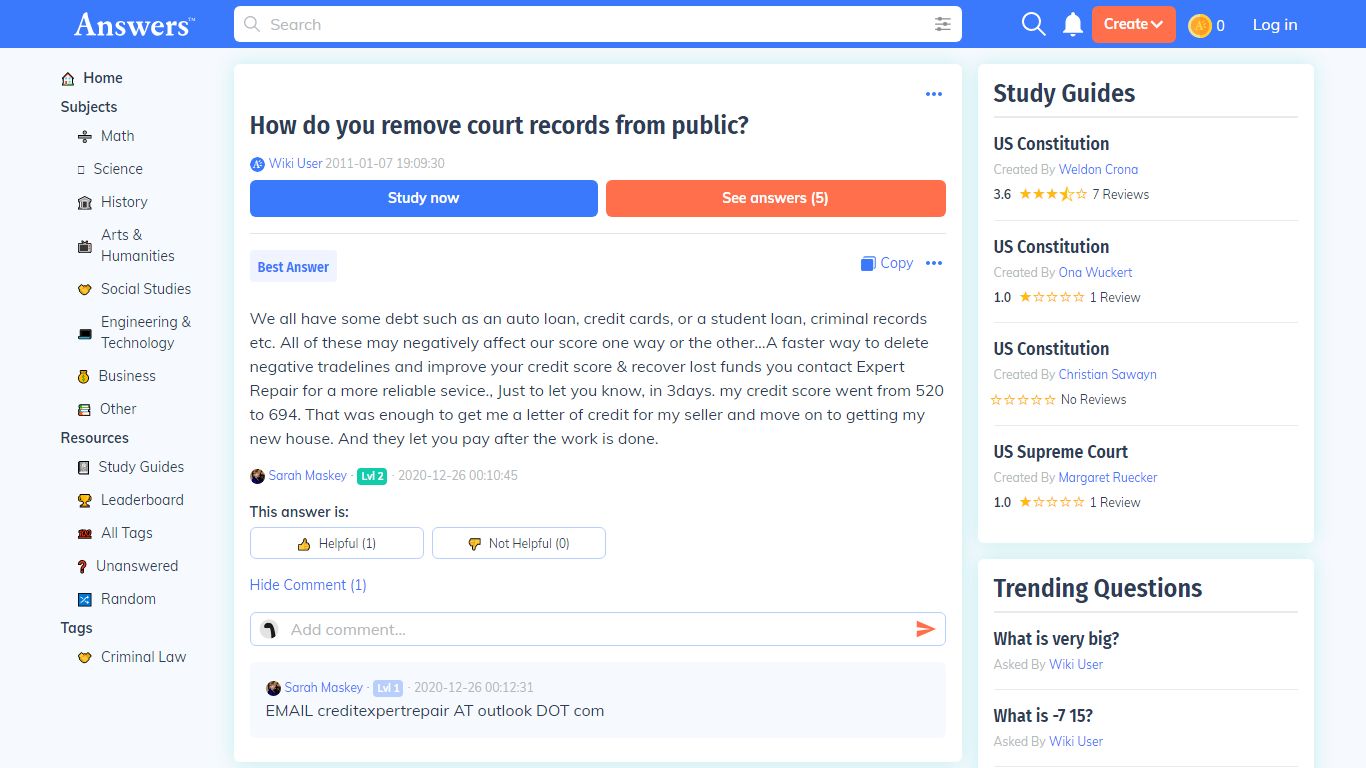Viewport: 1366px width, 768px height.
Task: Click the Leaderboard trophy icon
Action: coord(85,501)
